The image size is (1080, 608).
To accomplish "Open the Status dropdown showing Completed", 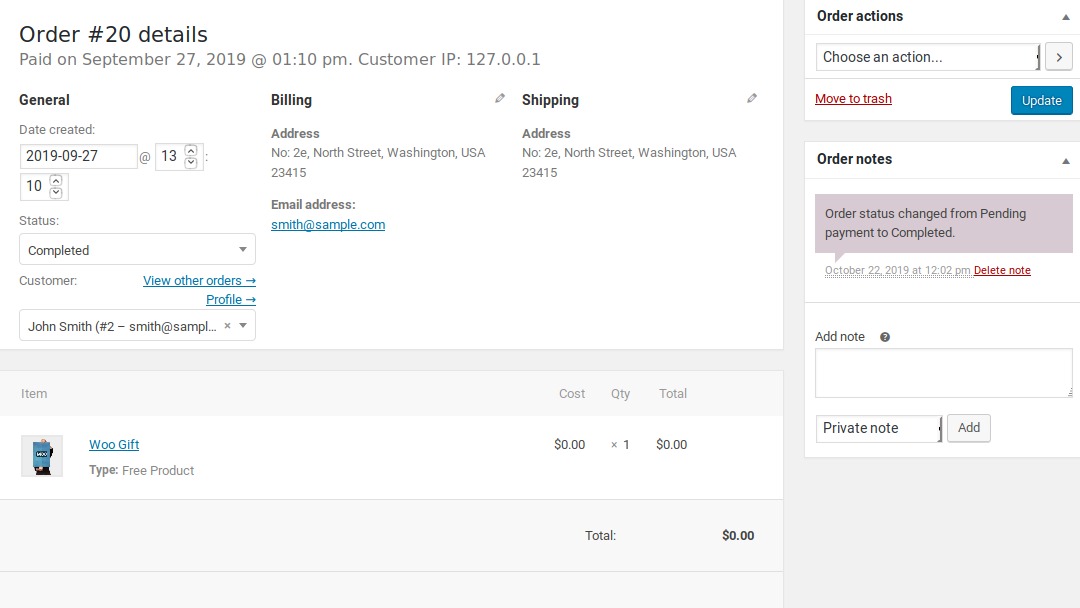I will [x=137, y=250].
